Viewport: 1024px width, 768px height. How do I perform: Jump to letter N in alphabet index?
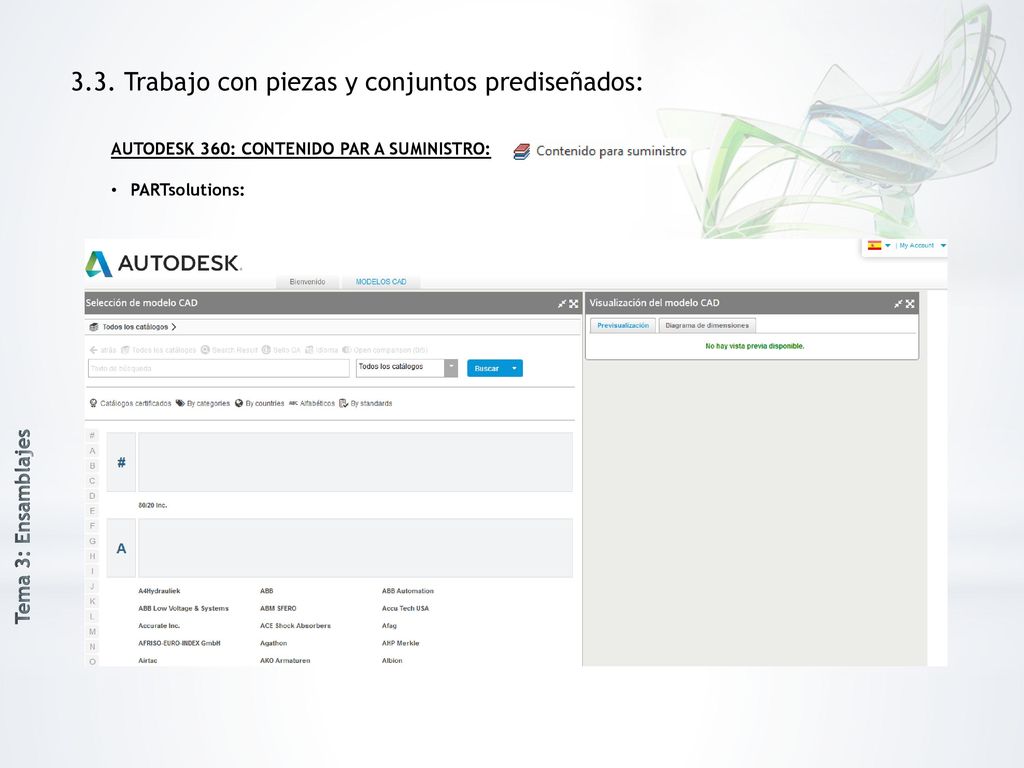(x=92, y=647)
